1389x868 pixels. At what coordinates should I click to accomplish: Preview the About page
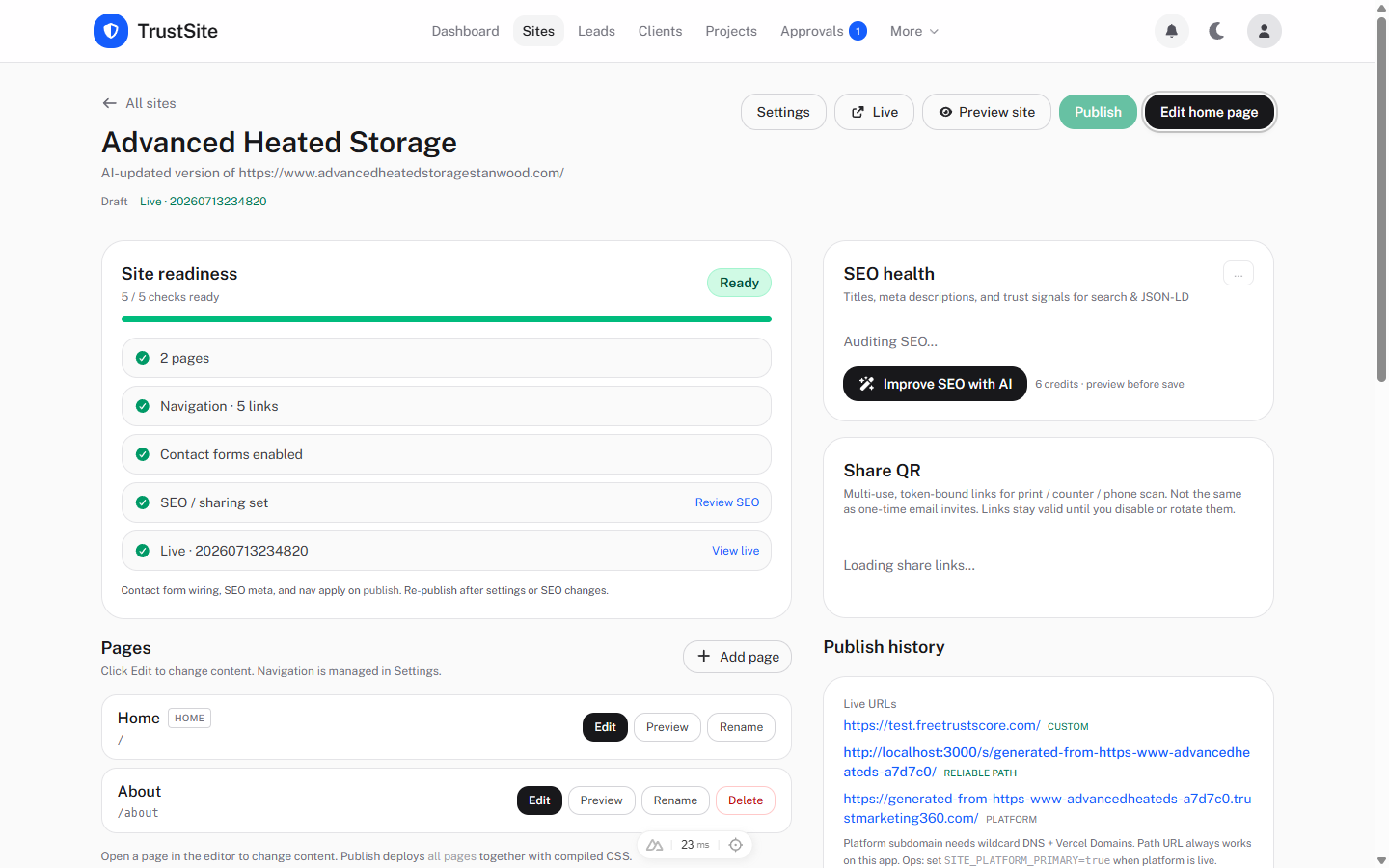click(x=602, y=800)
